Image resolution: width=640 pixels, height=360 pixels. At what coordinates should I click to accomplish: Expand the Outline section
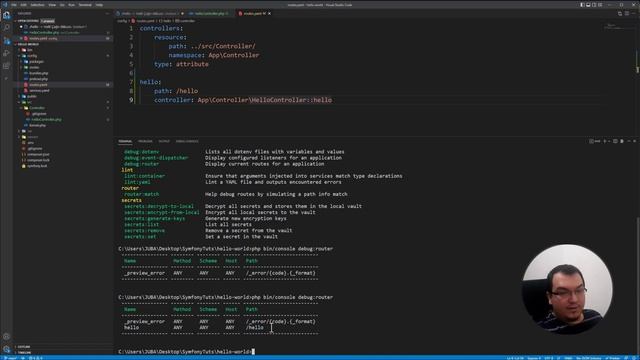(24, 347)
